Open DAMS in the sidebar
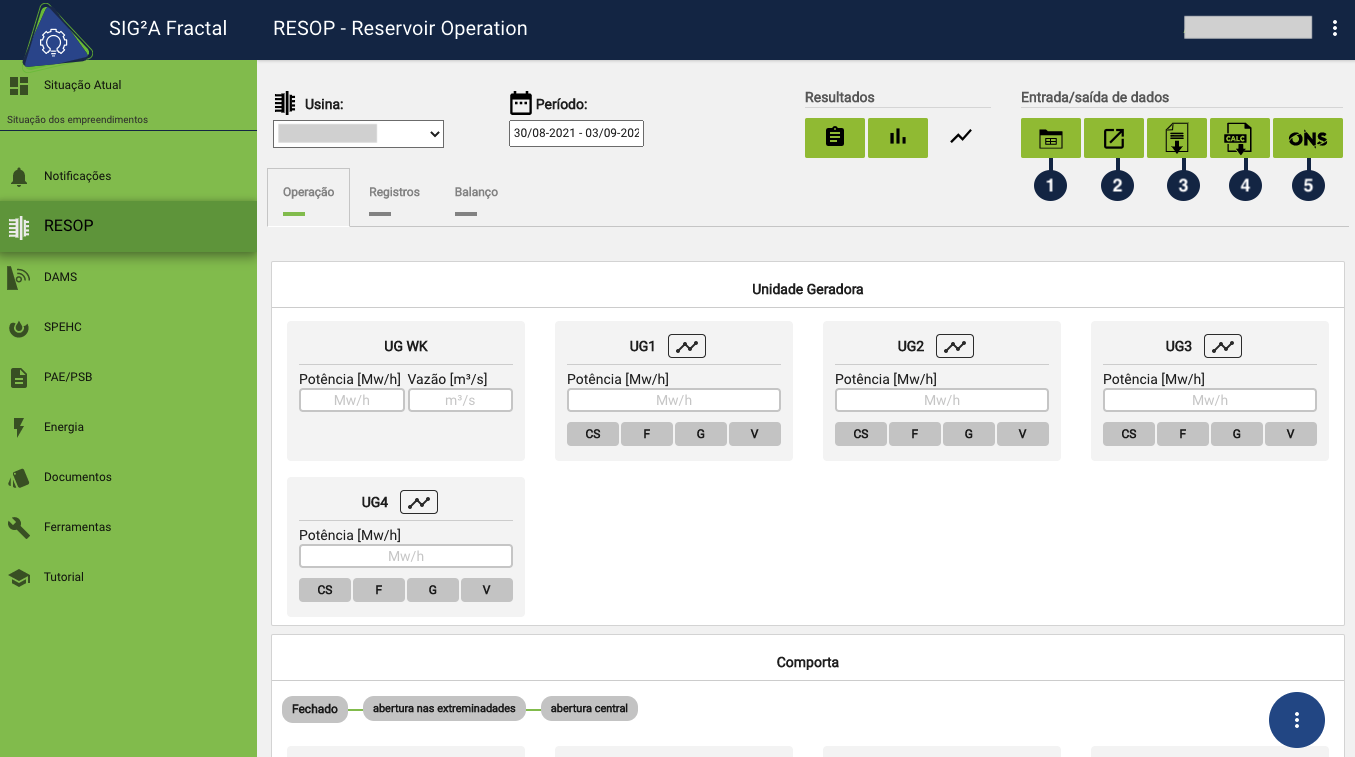Image resolution: width=1355 pixels, height=757 pixels. pos(60,277)
